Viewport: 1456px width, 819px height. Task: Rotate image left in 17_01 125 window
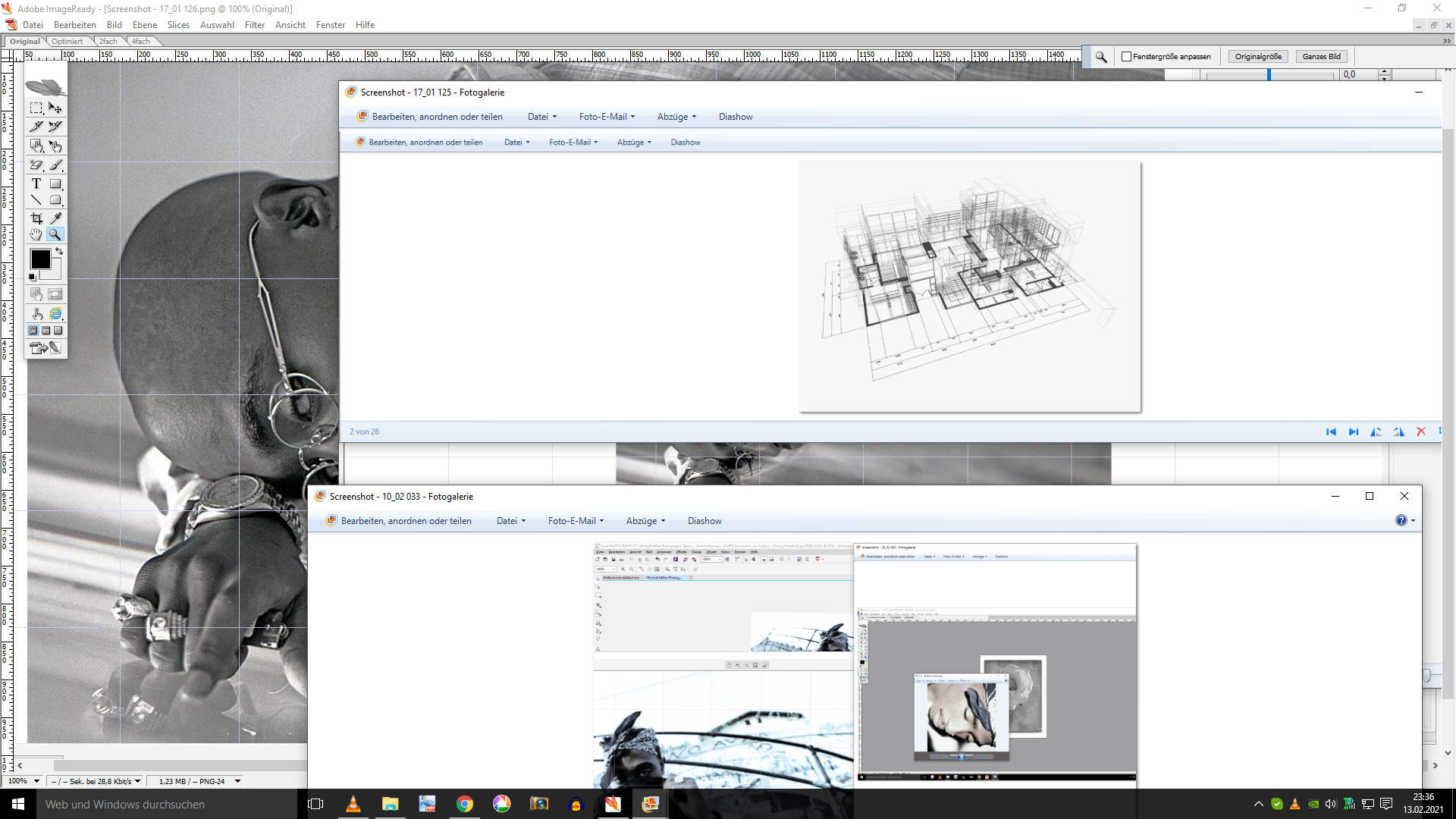(x=1376, y=431)
